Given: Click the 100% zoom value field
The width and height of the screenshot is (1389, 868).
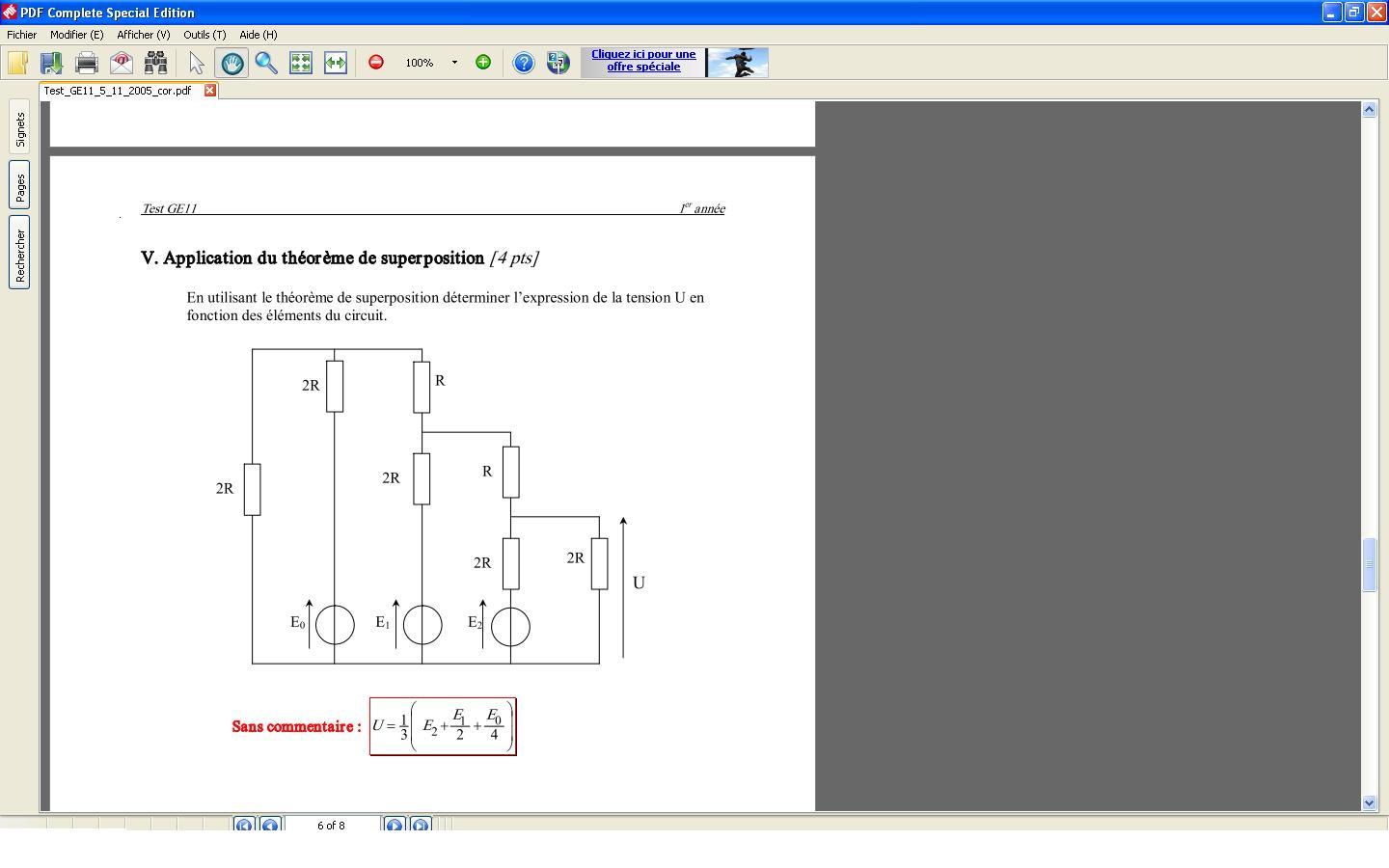Looking at the screenshot, I should click(420, 63).
